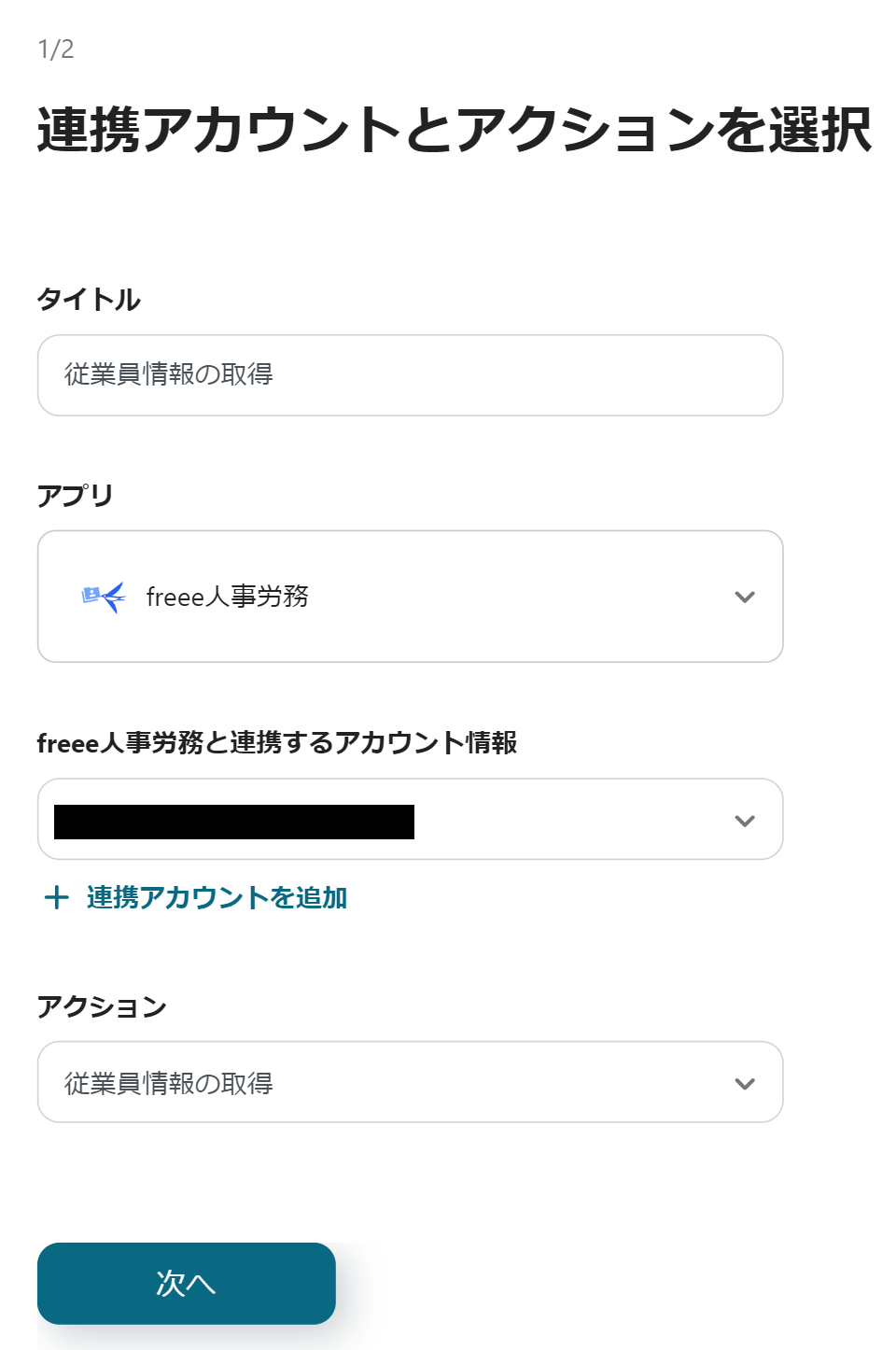Click the freee人事労務 bird logo icon
This screenshot has width=896, height=1350.
[104, 597]
